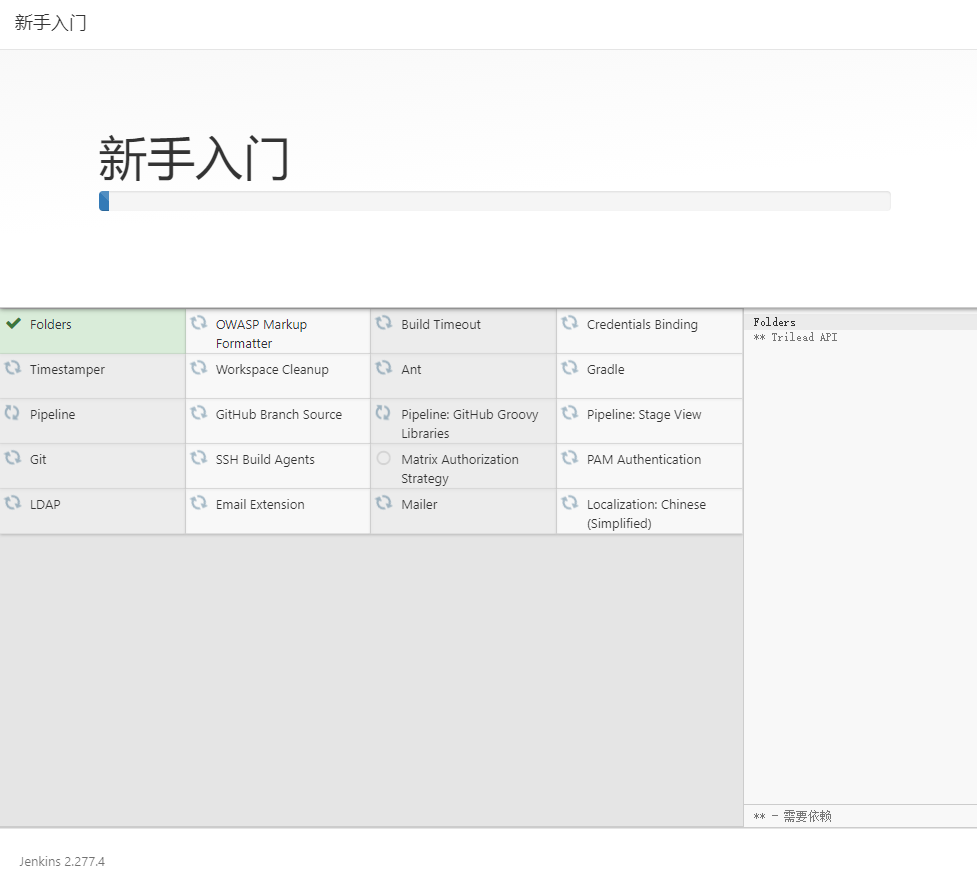Click the spinner icon beside LDAP
This screenshot has width=977, height=882.
(13, 503)
